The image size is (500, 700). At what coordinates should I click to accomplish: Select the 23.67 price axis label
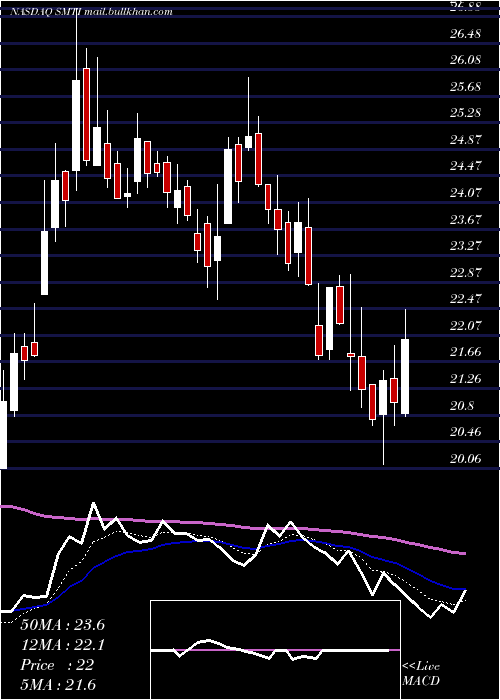click(465, 219)
